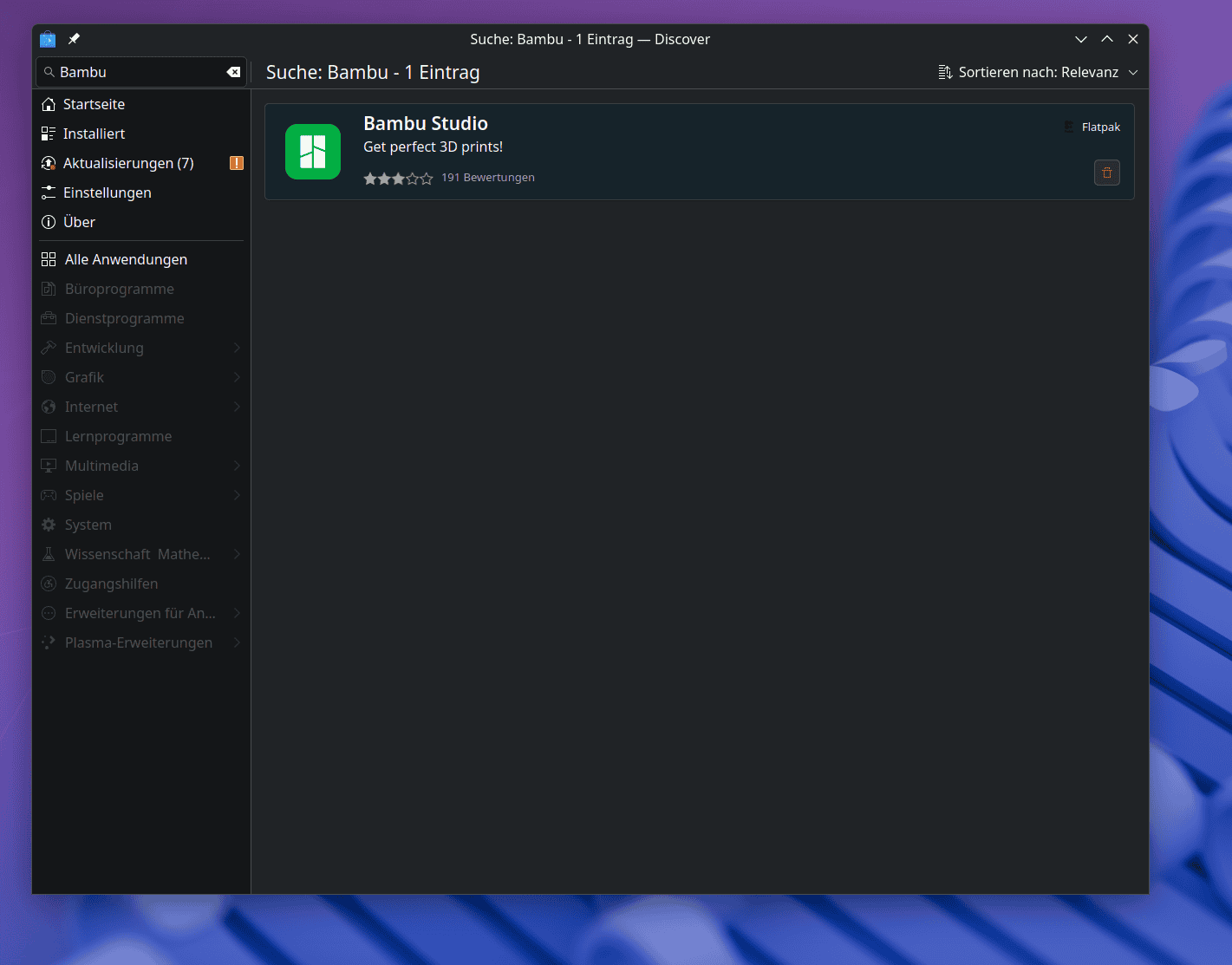Open the Installiert section
This screenshot has width=1232, height=965.
pyautogui.click(x=141, y=134)
